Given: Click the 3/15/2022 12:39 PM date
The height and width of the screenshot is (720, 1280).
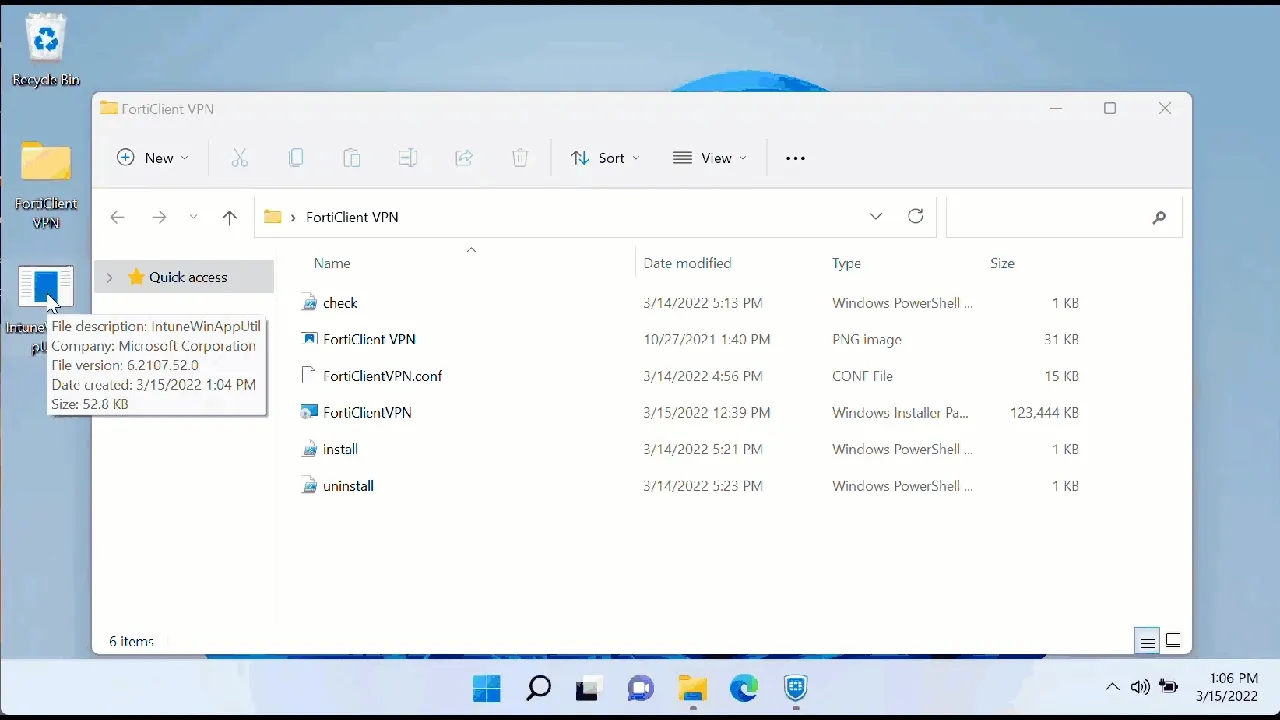Looking at the screenshot, I should [707, 412].
